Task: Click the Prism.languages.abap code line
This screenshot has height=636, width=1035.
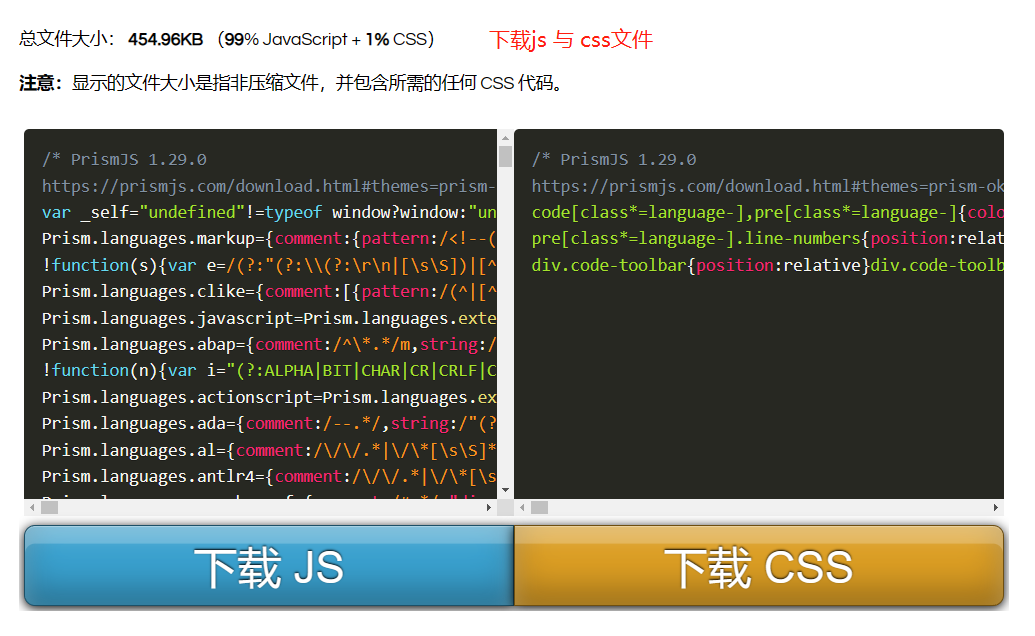Action: 269,344
